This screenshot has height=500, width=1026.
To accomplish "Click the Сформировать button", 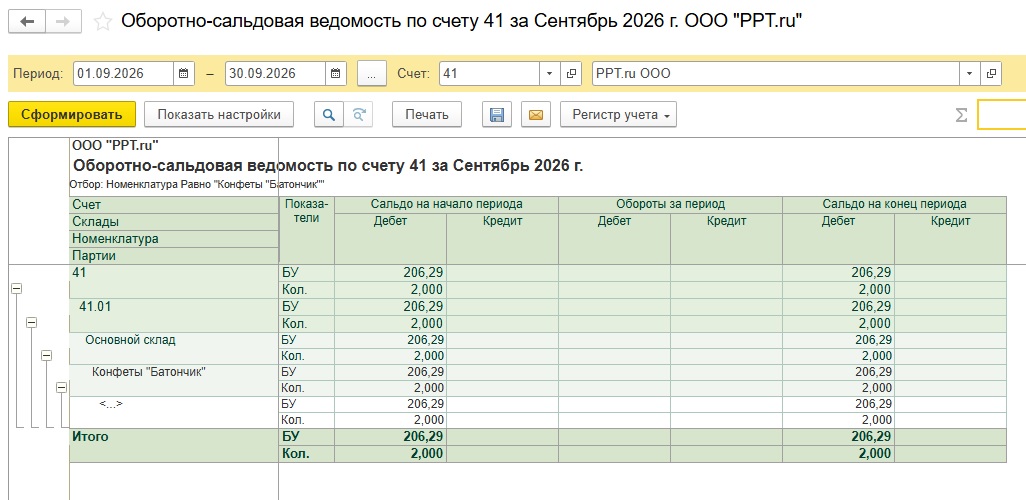I will click(72, 115).
